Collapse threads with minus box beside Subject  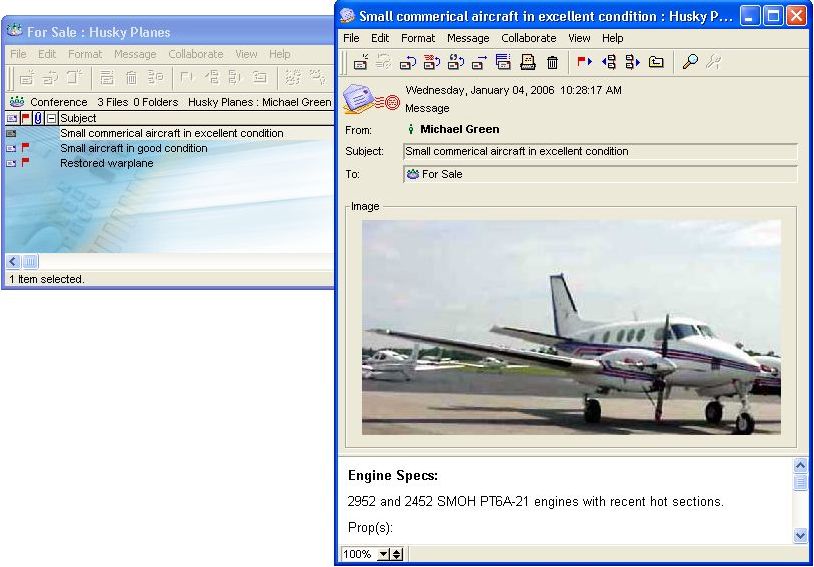pyautogui.click(x=51, y=118)
